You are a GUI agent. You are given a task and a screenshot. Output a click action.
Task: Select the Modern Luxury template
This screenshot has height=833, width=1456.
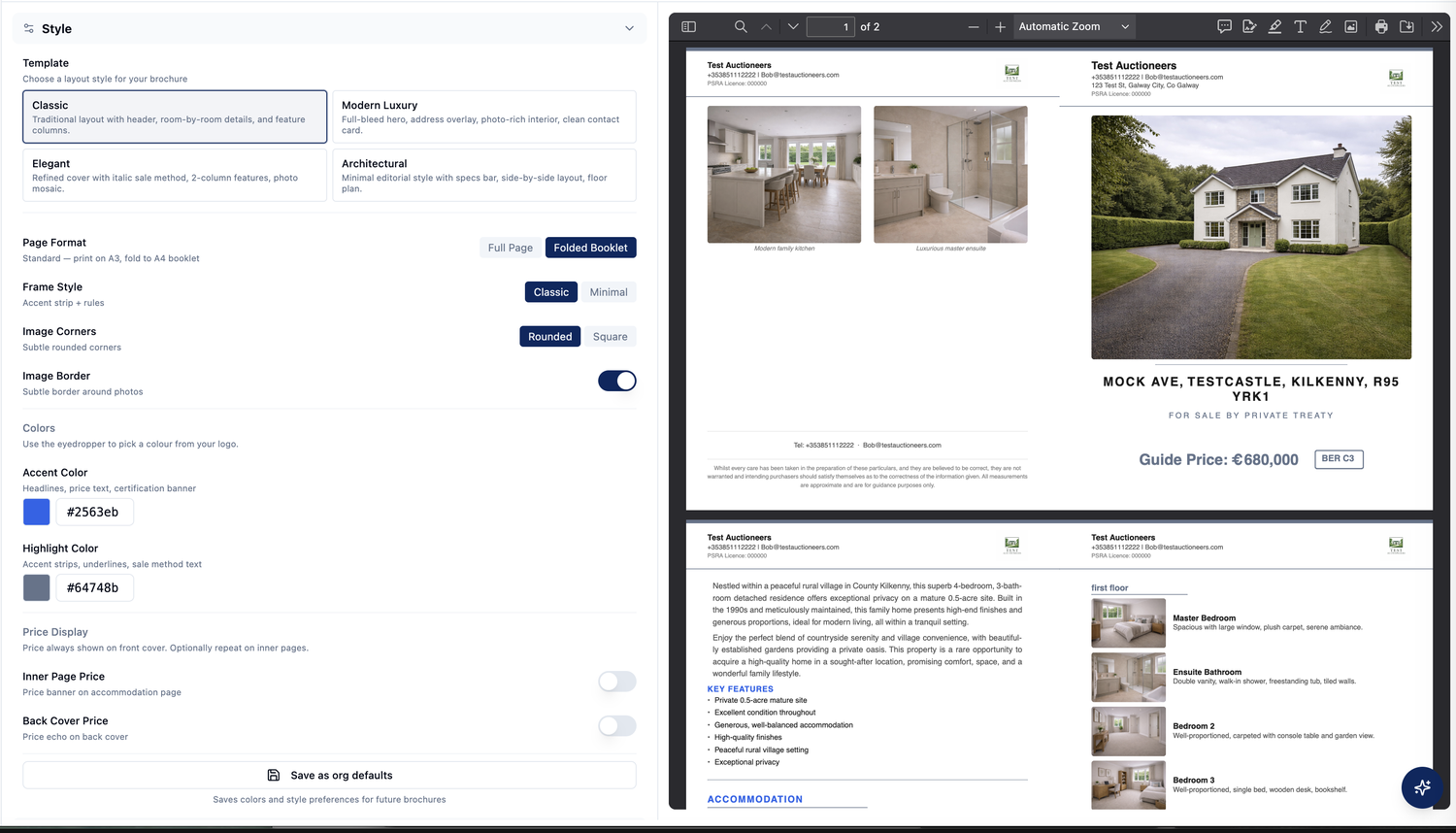[484, 117]
